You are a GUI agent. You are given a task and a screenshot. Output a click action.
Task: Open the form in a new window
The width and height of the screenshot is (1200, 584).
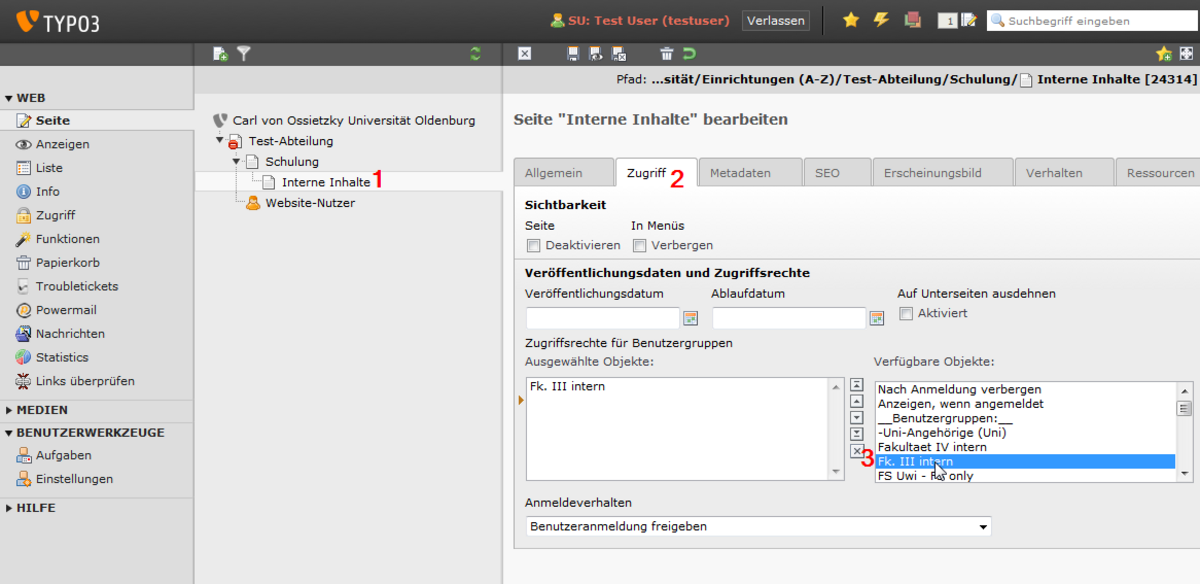click(1186, 53)
